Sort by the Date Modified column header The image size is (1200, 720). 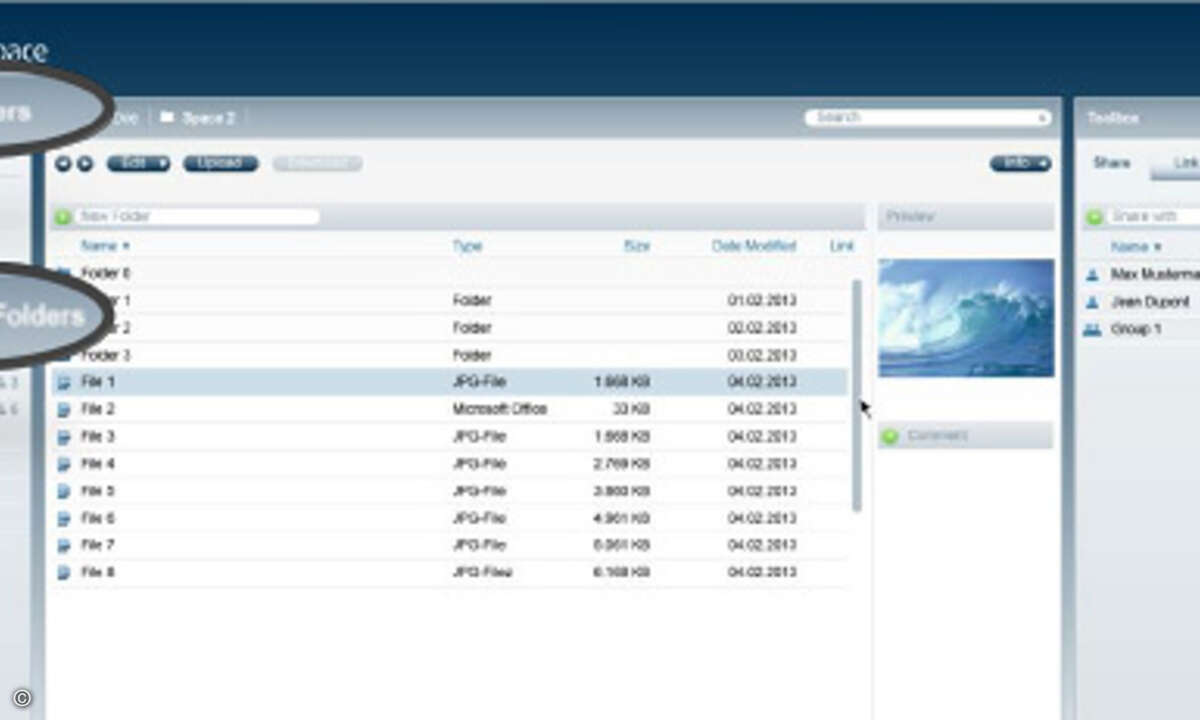[x=754, y=246]
